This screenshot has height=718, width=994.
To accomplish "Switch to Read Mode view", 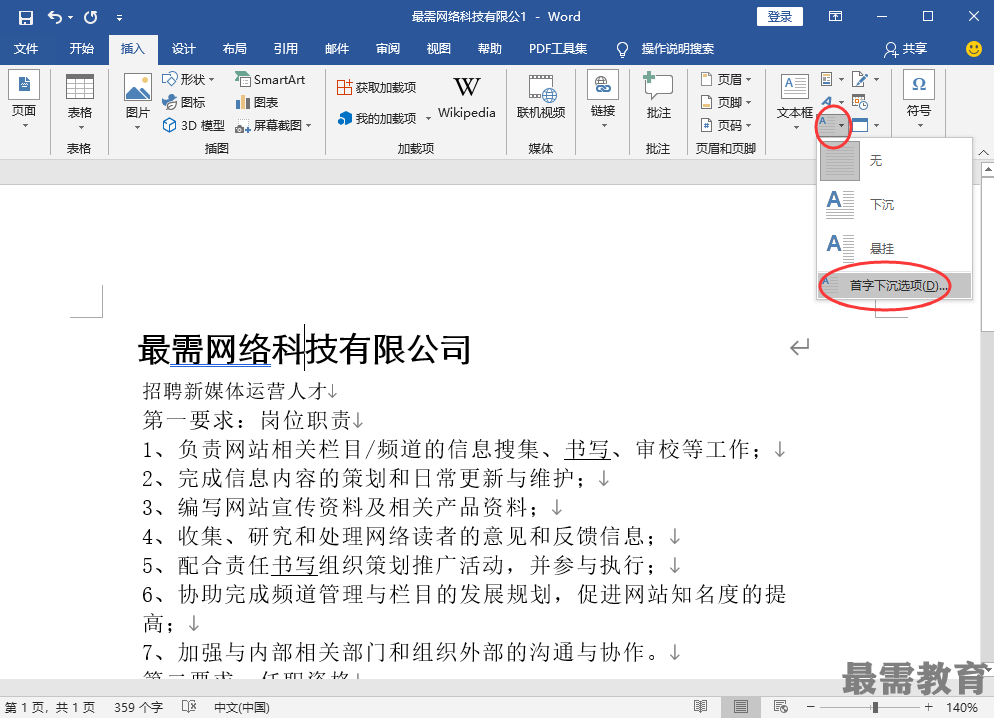I will tap(700, 707).
